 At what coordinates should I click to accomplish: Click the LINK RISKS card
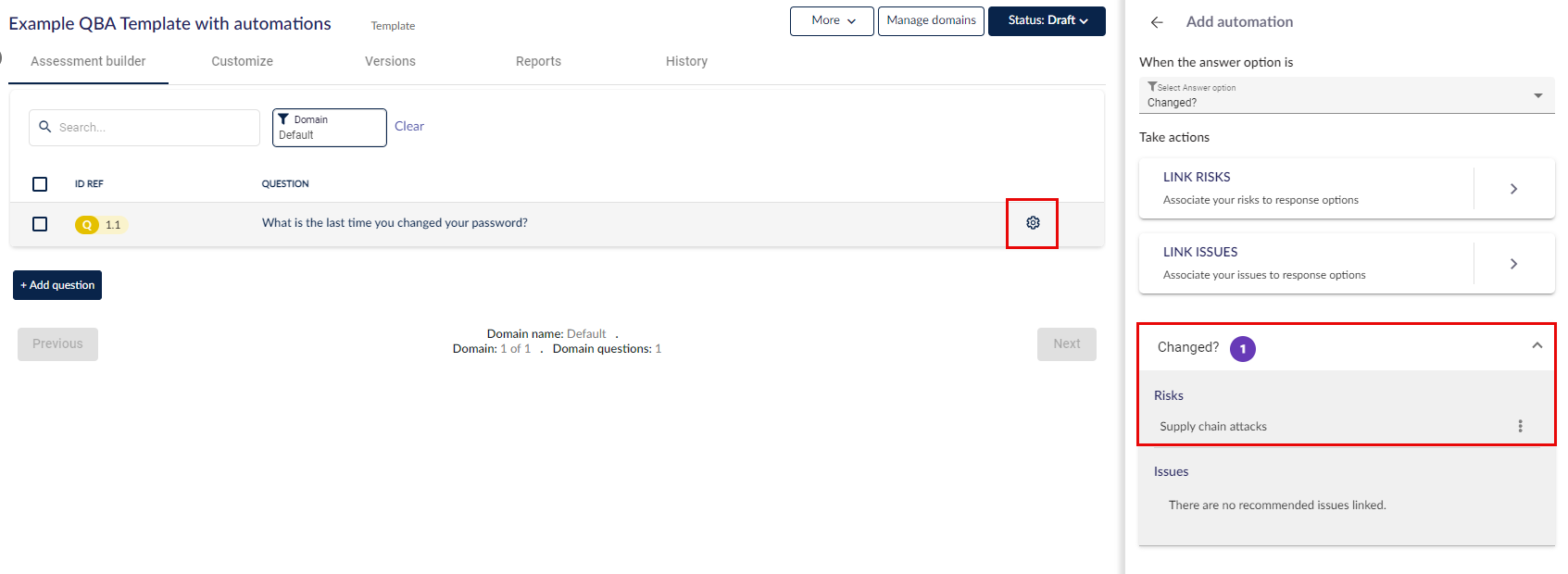(1347, 189)
